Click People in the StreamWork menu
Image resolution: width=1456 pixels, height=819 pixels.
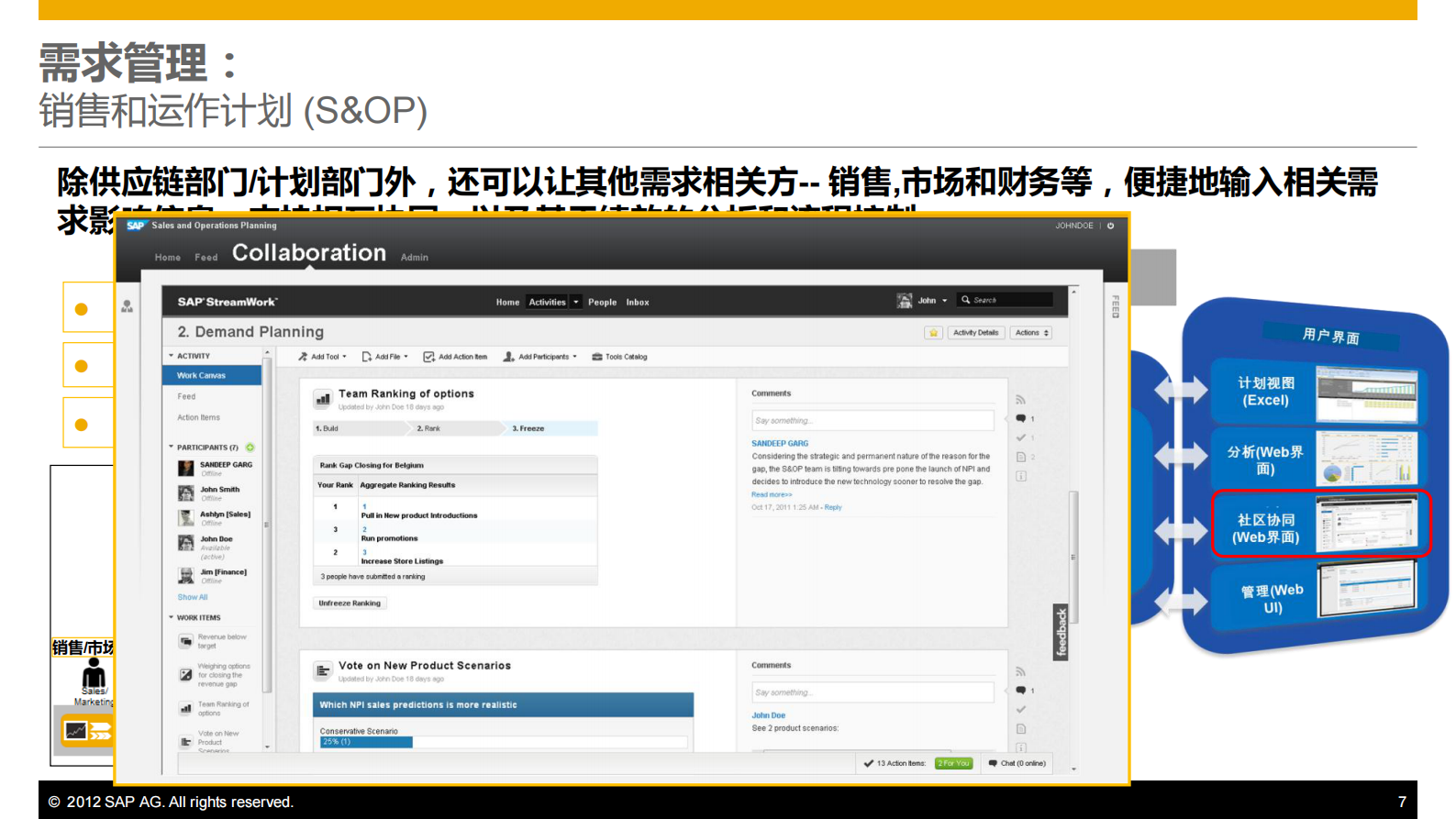click(602, 302)
